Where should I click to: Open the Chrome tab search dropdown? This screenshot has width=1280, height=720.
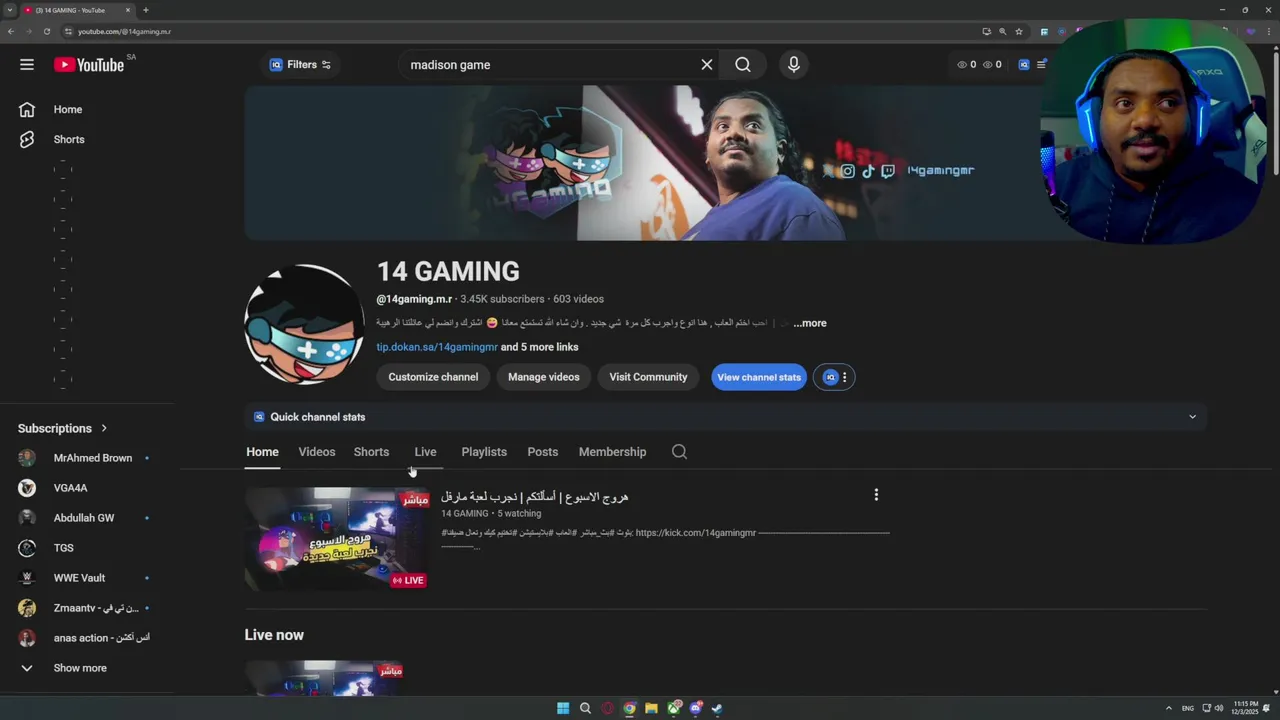point(9,10)
